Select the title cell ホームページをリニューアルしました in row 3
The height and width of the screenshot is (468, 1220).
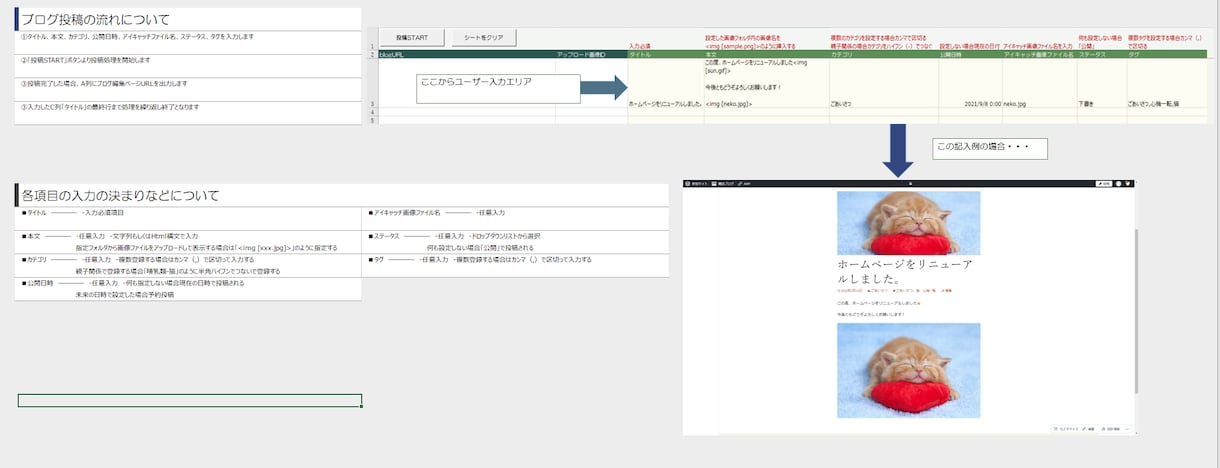click(x=665, y=83)
